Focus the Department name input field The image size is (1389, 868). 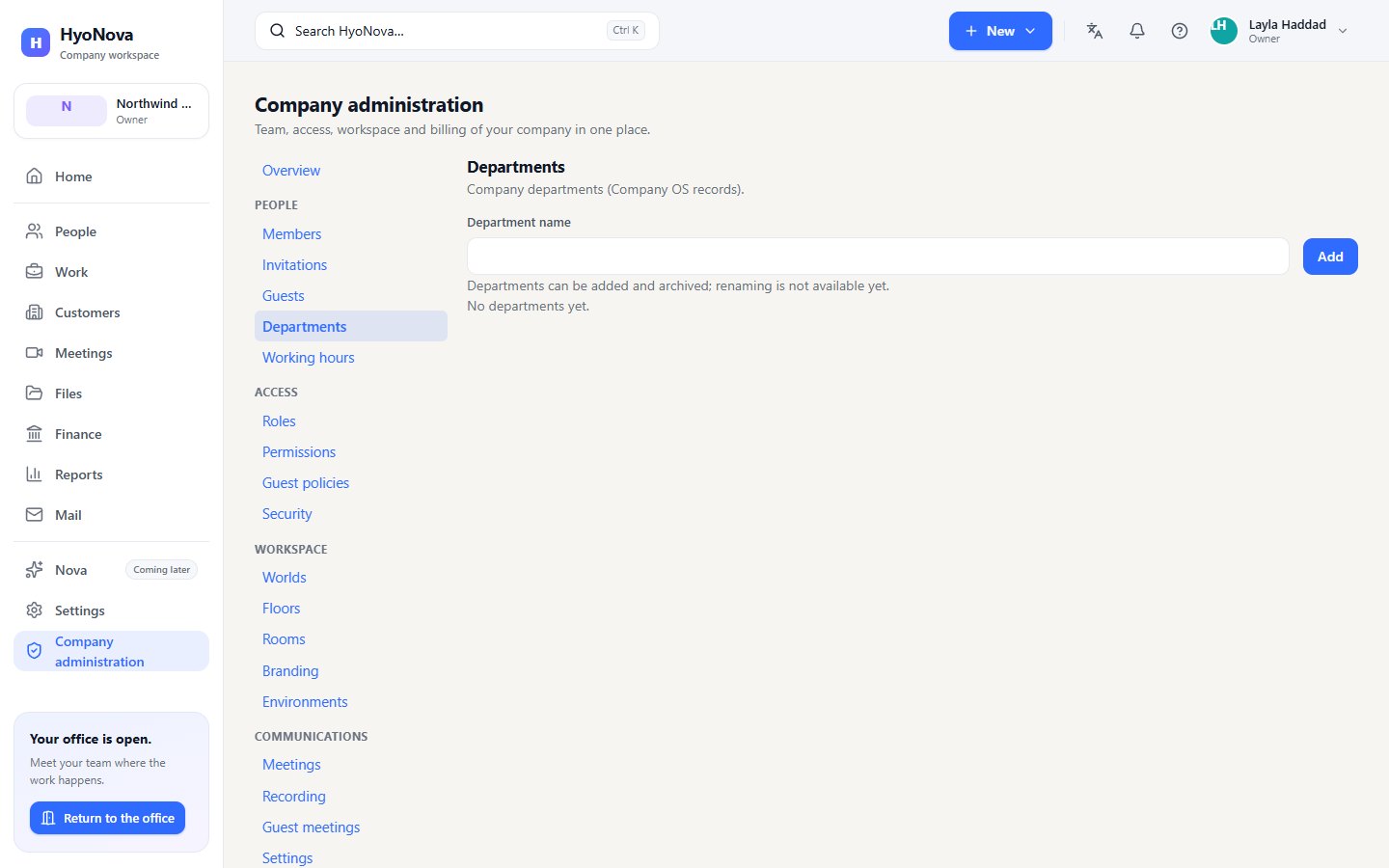tap(878, 257)
